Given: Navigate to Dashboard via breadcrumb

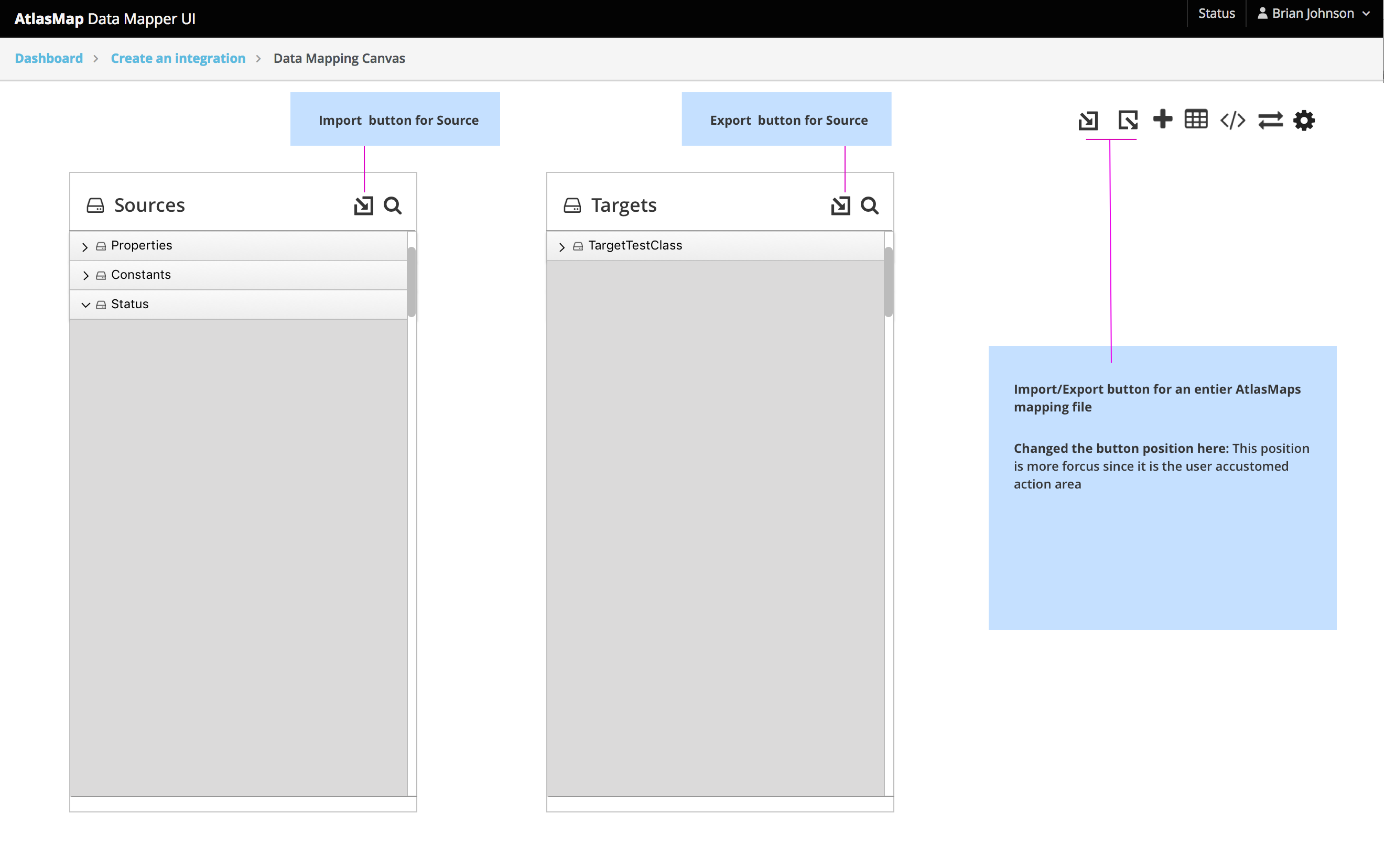Looking at the screenshot, I should pos(48,58).
